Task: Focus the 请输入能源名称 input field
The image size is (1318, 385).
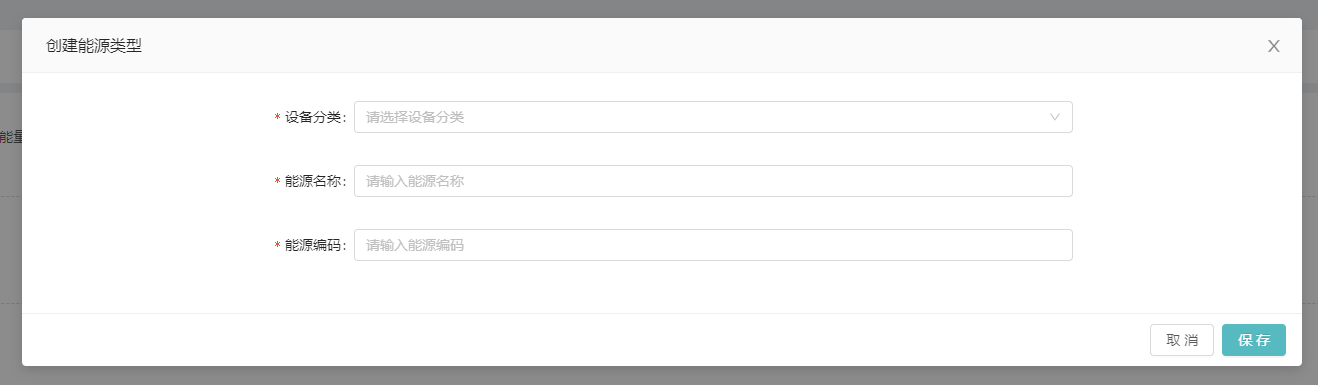Action: point(713,181)
